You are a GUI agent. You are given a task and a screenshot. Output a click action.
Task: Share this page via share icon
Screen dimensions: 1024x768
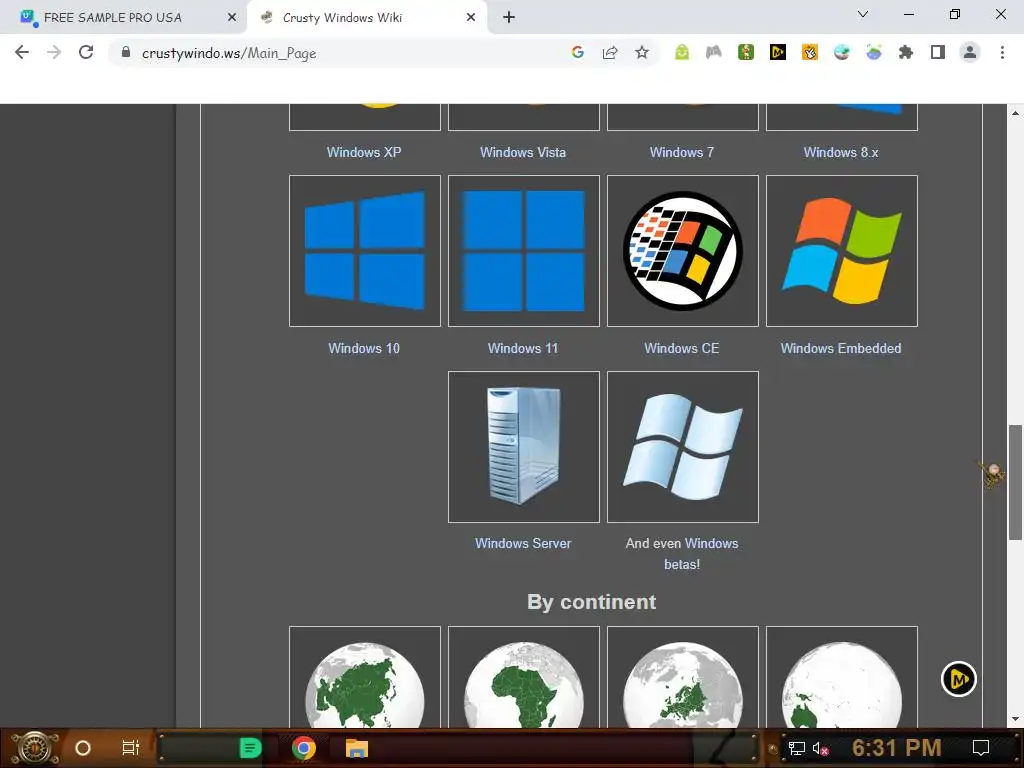click(x=610, y=52)
